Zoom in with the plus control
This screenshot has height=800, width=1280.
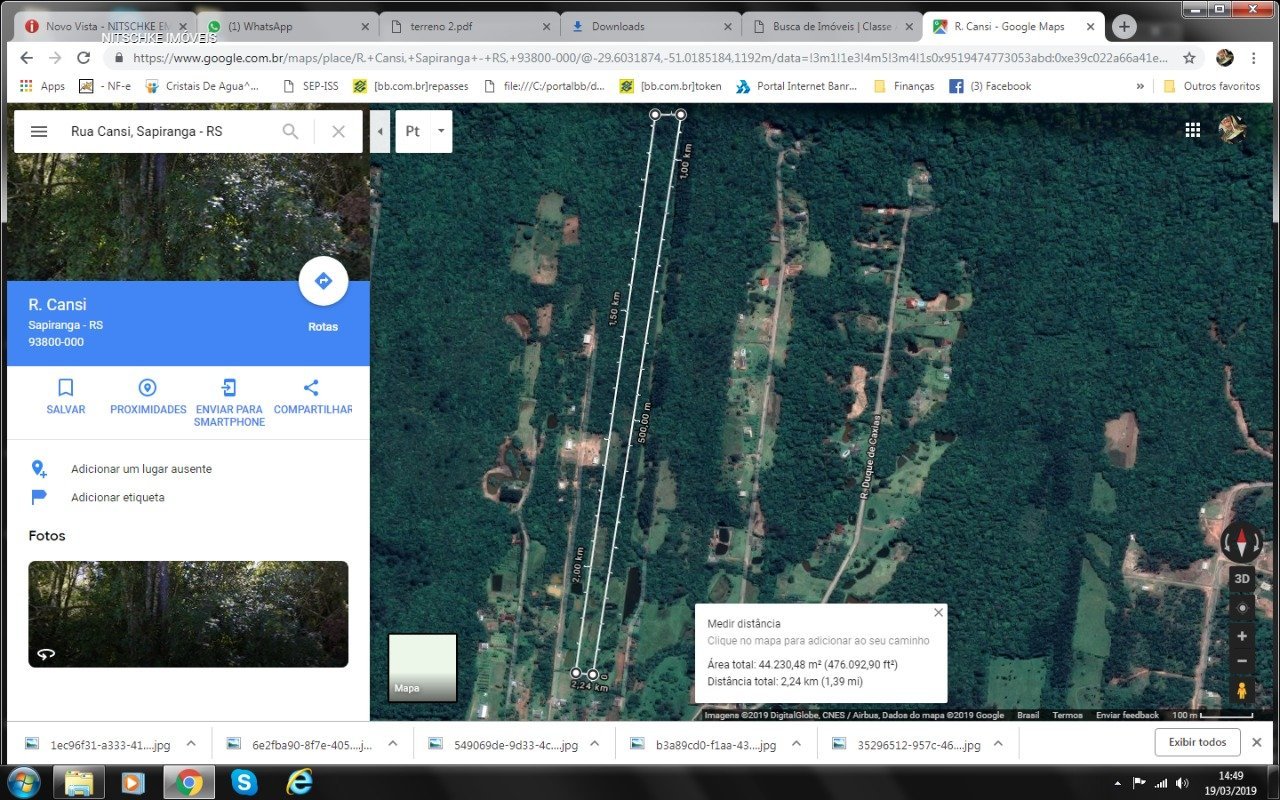click(1241, 636)
